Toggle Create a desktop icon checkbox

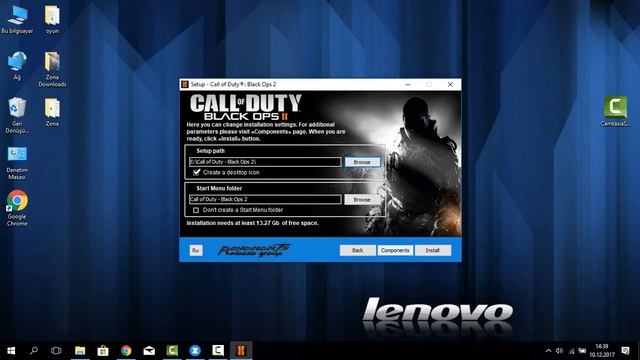(196, 172)
